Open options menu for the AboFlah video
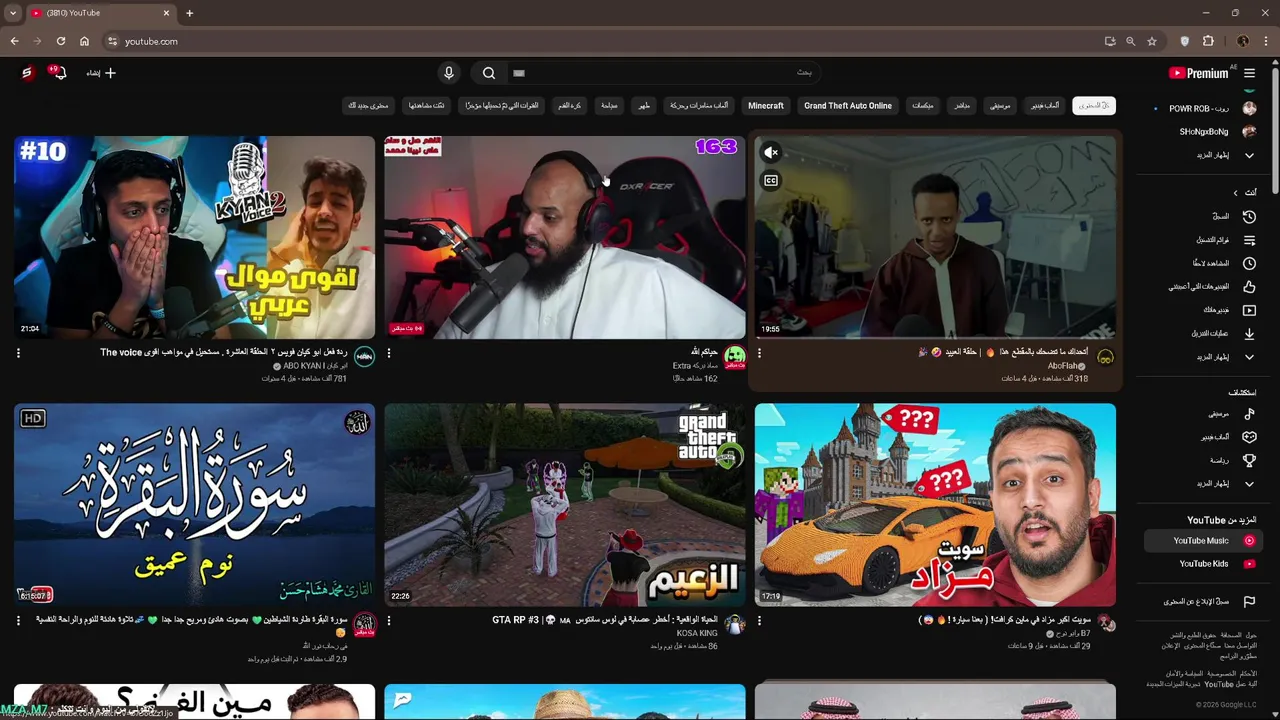1280x720 pixels. click(759, 353)
